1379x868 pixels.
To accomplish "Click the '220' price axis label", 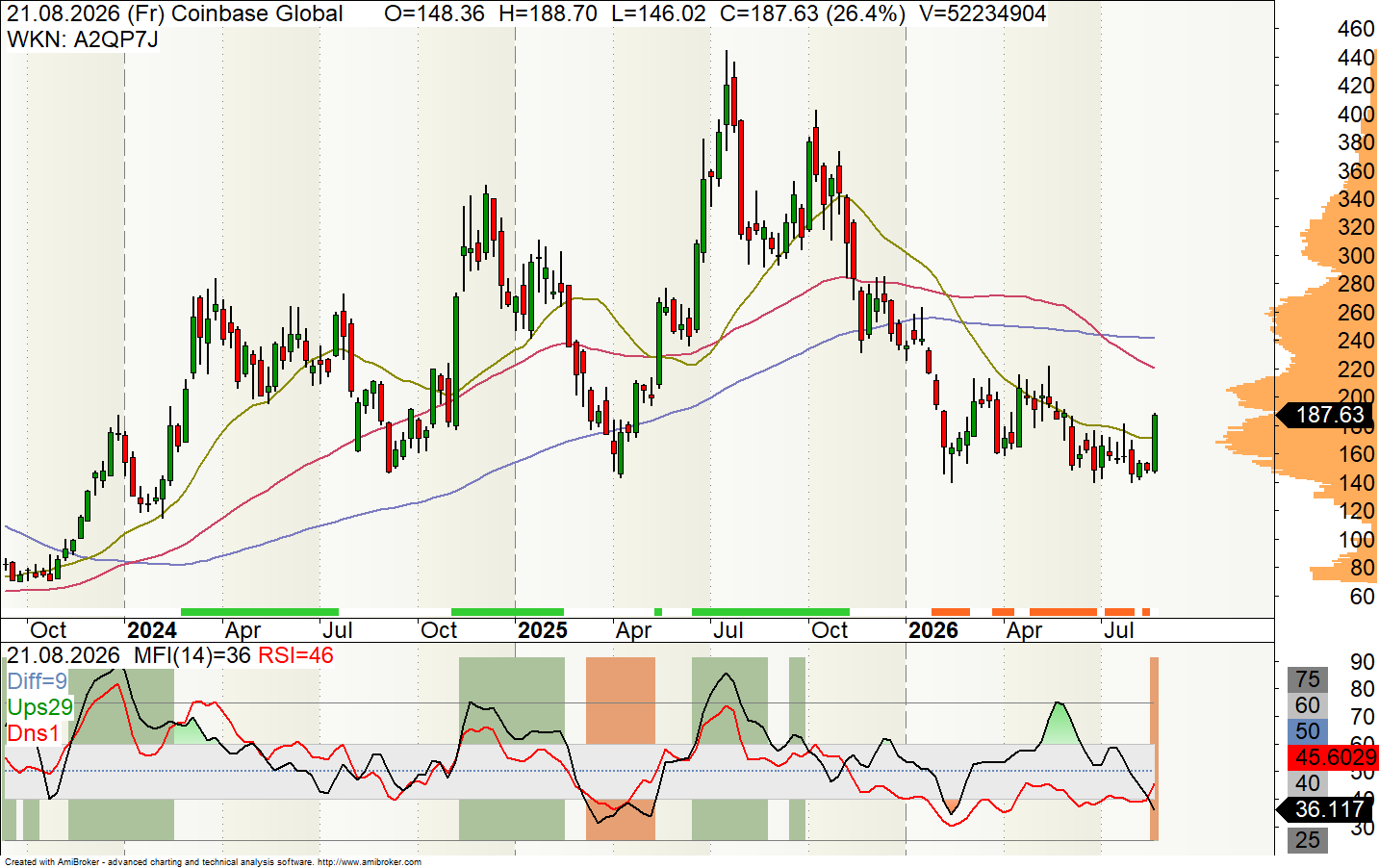I will [1356, 370].
